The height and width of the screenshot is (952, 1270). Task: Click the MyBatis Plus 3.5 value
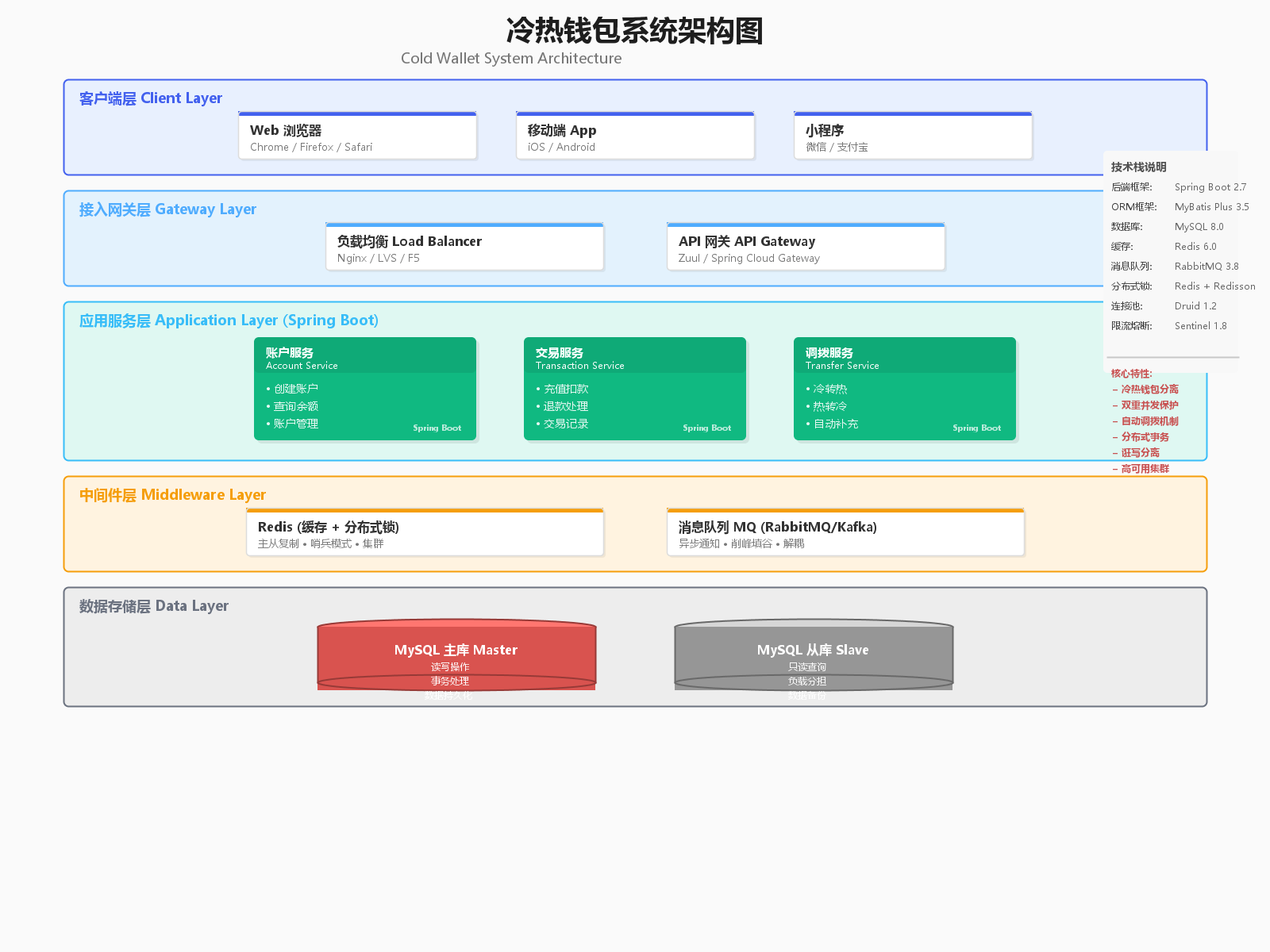[1211, 207]
